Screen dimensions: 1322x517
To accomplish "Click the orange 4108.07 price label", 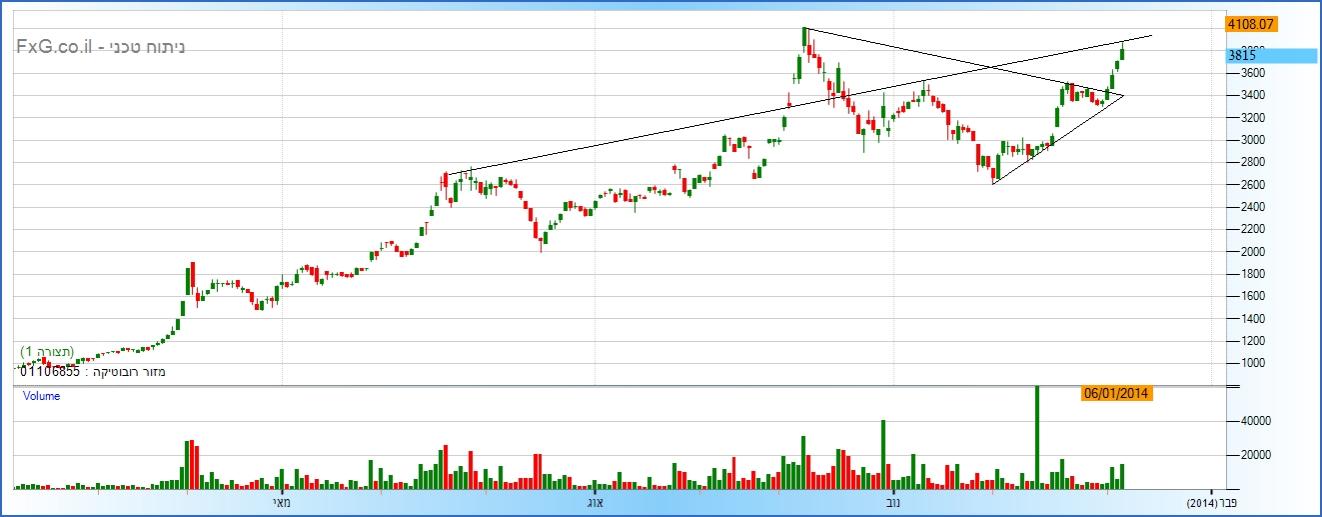I will (x=1251, y=22).
